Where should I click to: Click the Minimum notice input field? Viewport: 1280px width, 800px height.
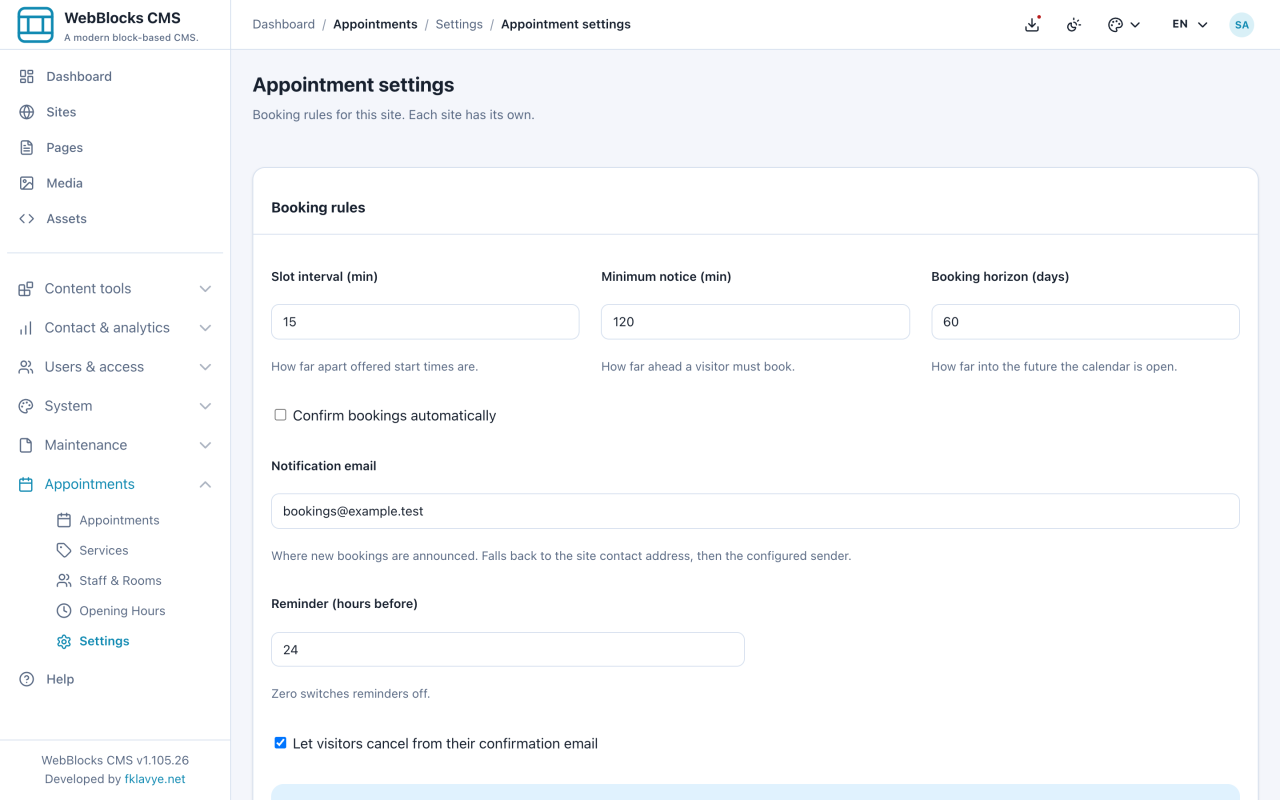(755, 322)
